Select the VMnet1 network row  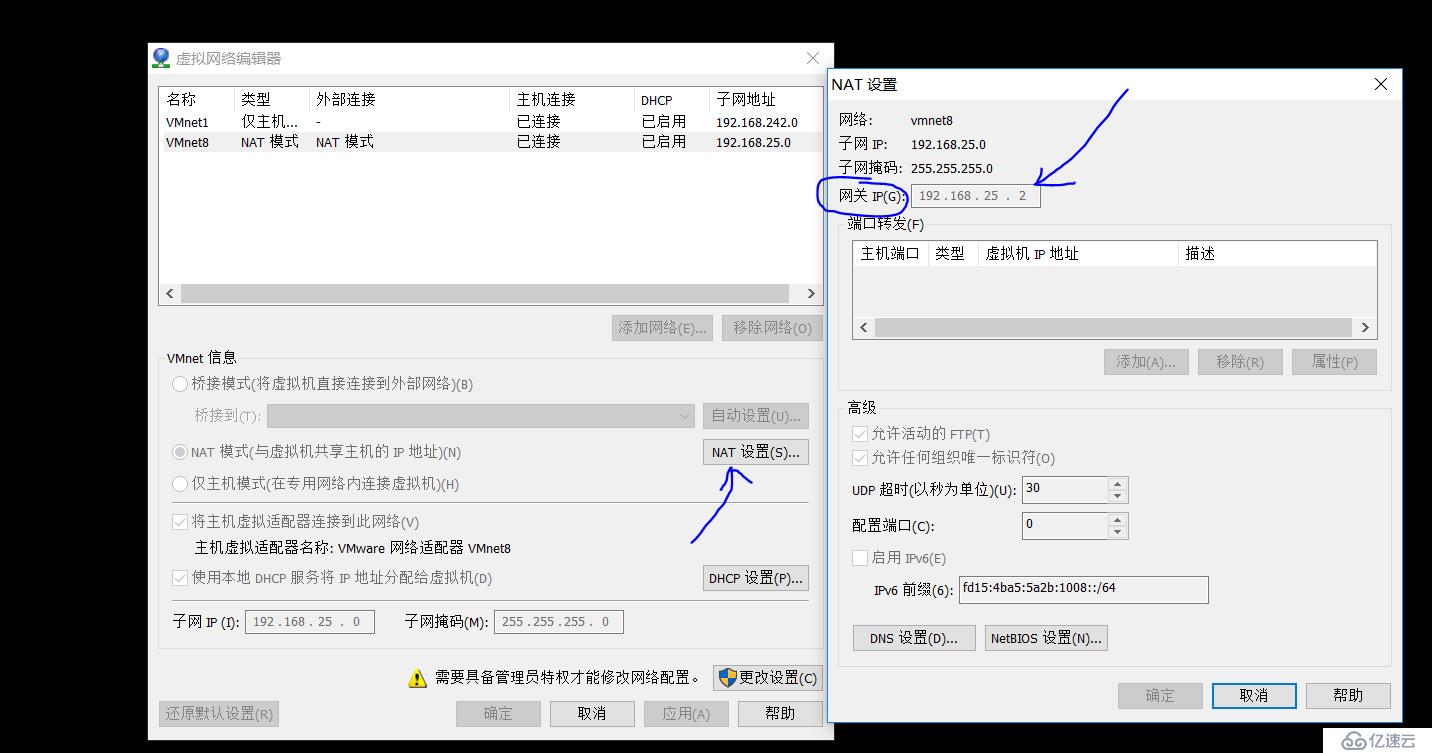tap(490, 122)
